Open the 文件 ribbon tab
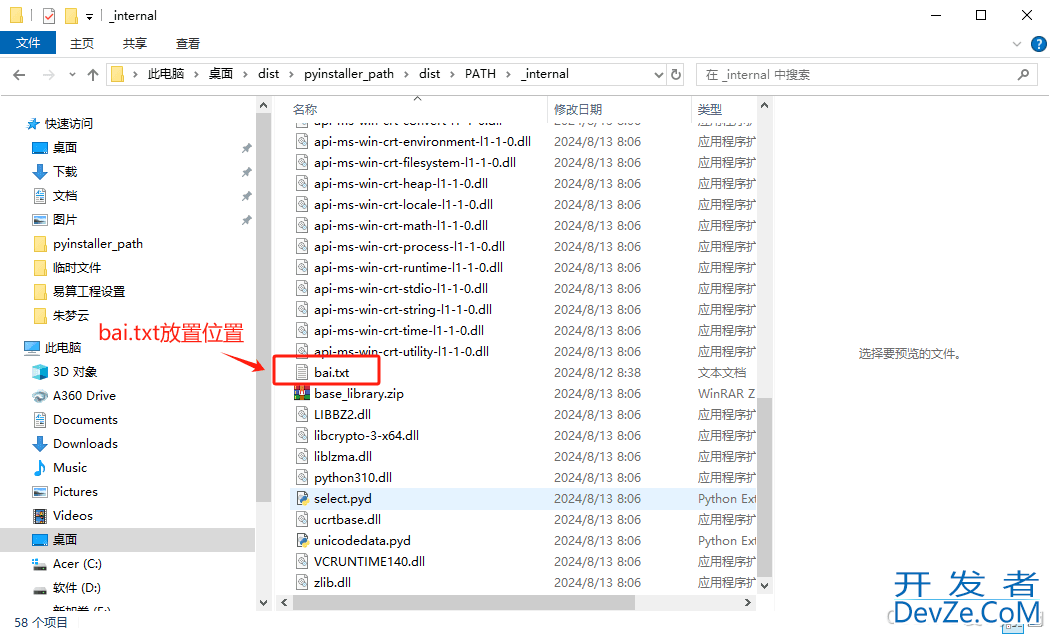Viewport: 1050px width, 634px height. tap(27, 43)
